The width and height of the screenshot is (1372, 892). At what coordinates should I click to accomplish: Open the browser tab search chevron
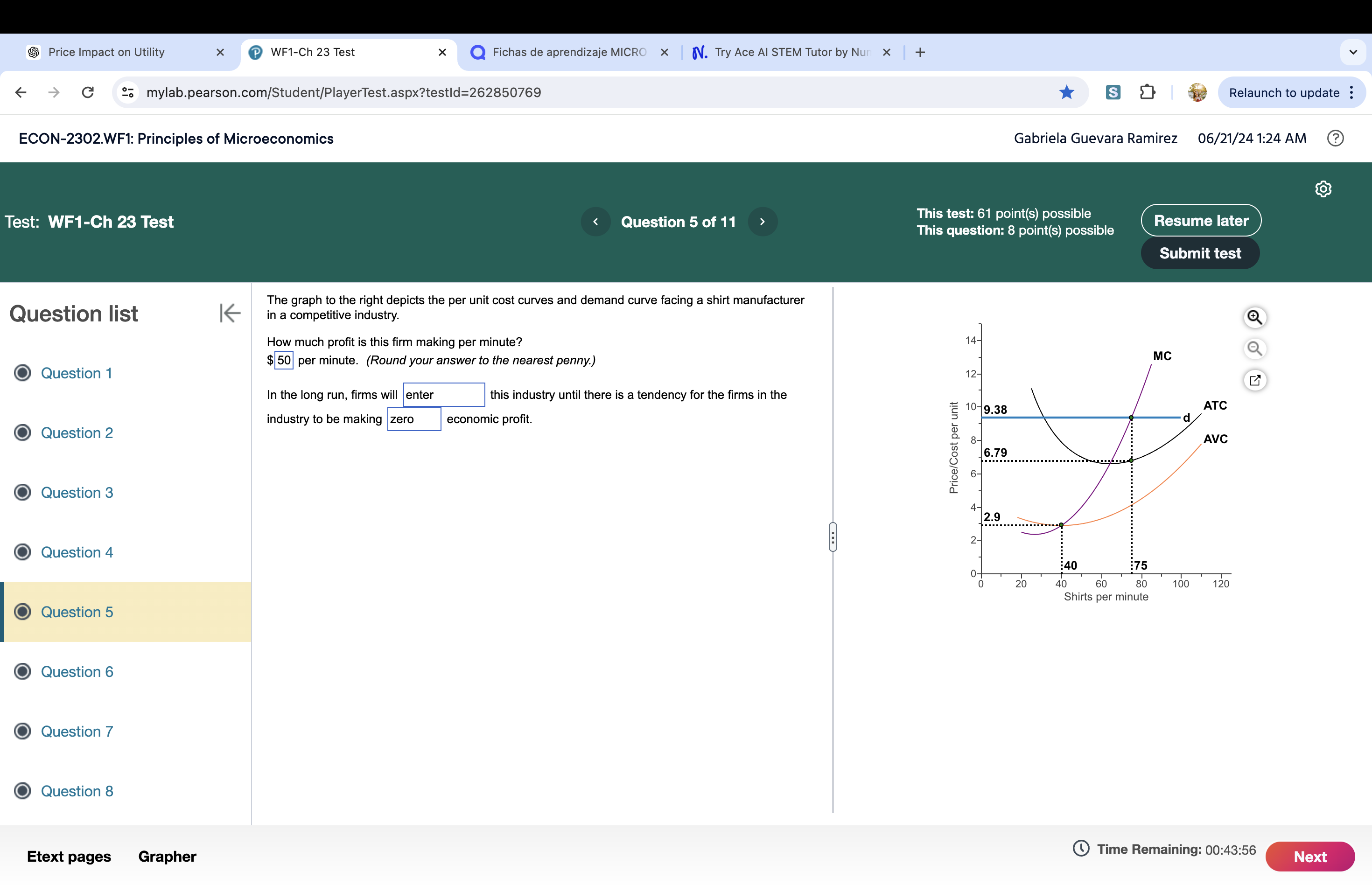click(1352, 52)
